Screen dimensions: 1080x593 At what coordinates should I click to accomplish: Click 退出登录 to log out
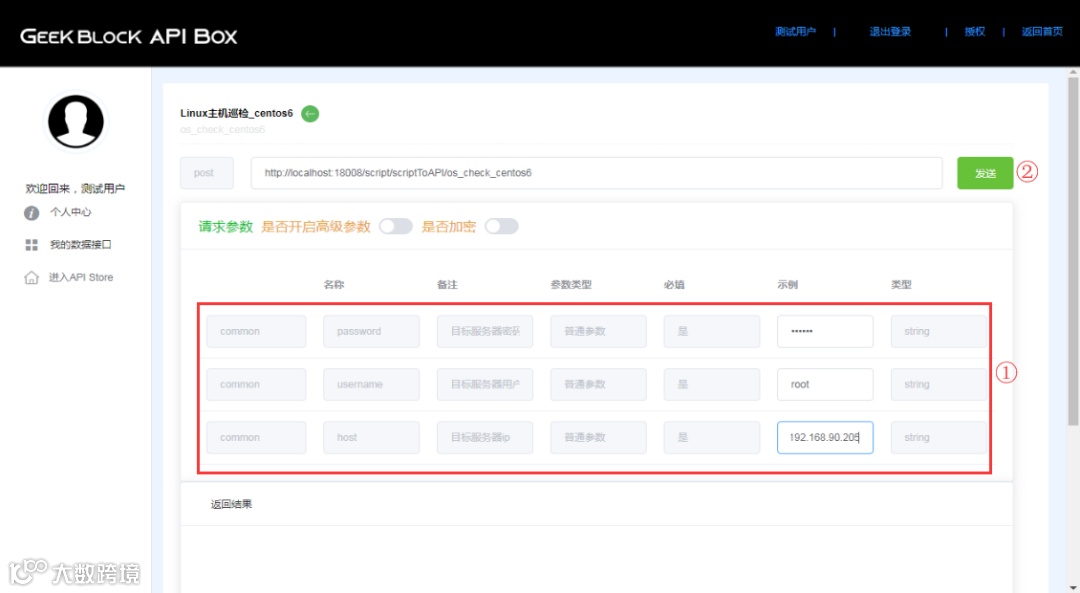pyautogui.click(x=890, y=32)
